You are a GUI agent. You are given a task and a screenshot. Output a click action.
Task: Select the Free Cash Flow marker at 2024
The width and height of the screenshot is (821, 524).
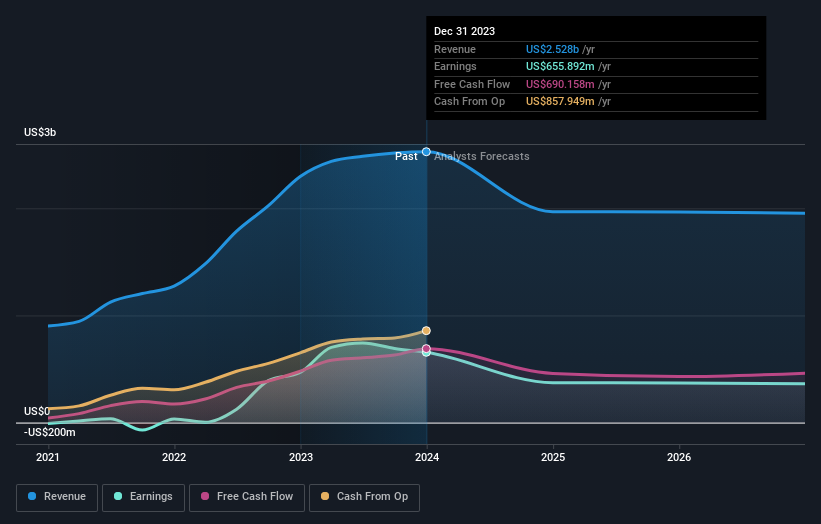pos(426,349)
